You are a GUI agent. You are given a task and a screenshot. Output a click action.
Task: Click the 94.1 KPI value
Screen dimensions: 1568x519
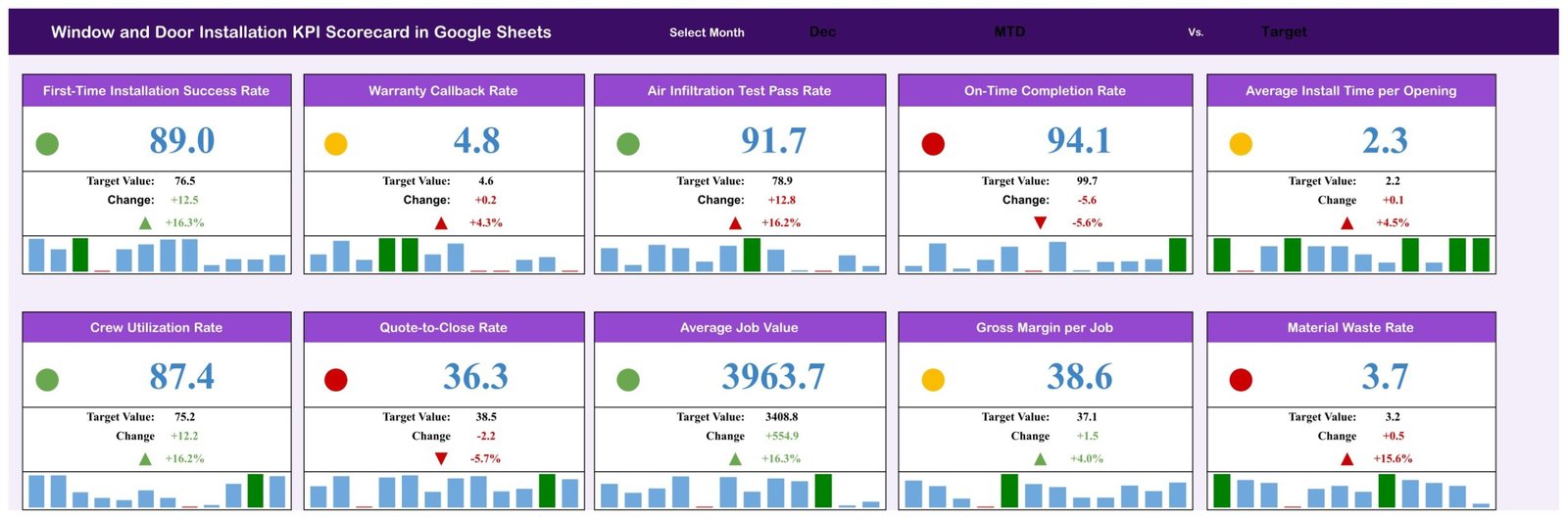pos(1079,141)
